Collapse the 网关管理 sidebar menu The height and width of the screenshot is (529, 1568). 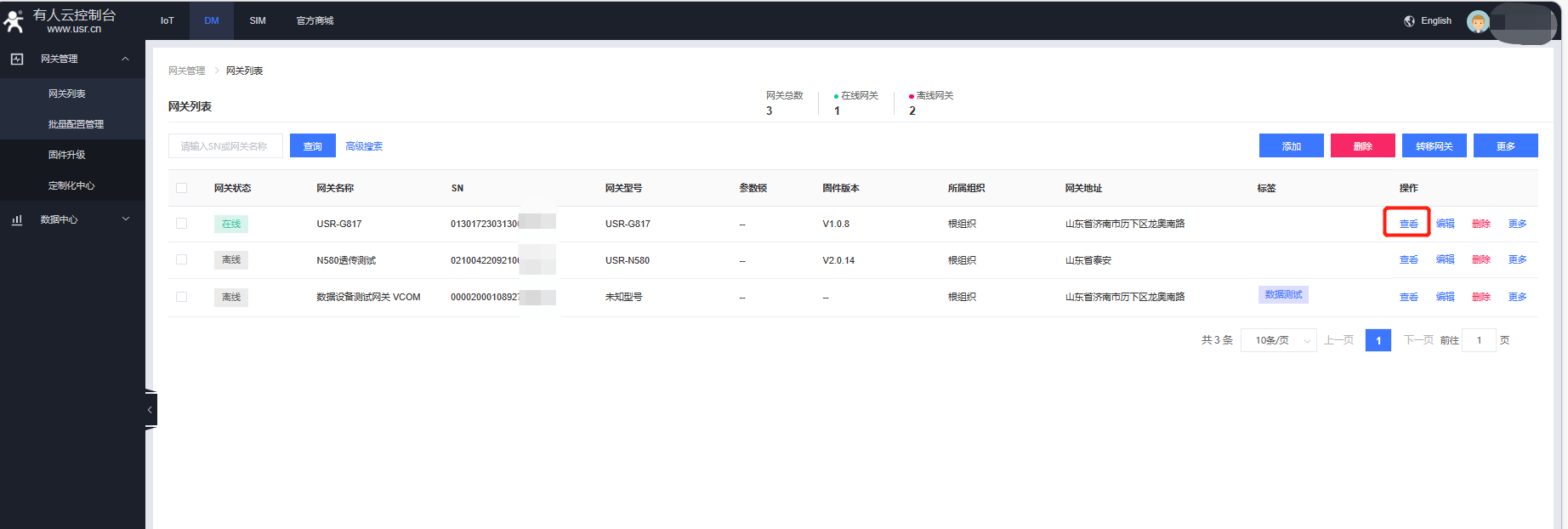[126, 60]
